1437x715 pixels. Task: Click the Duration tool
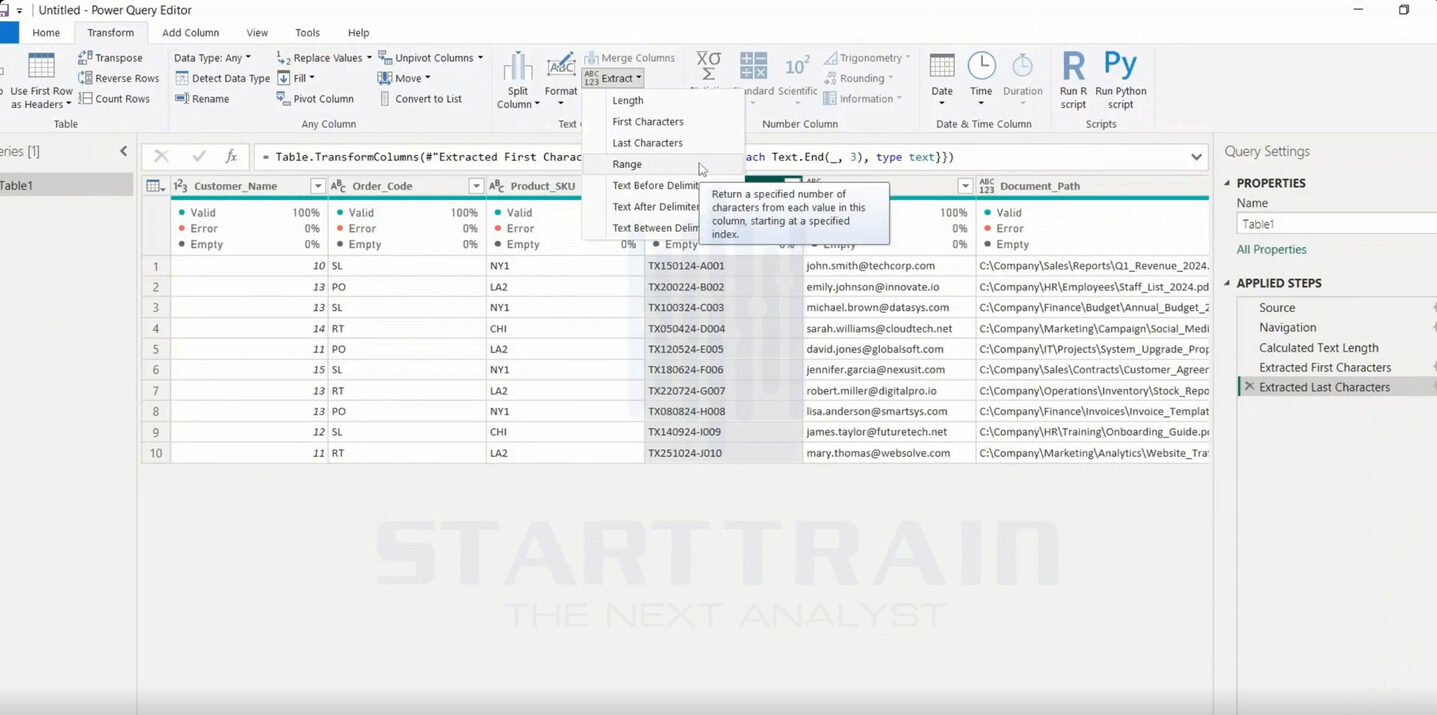pyautogui.click(x=1022, y=80)
